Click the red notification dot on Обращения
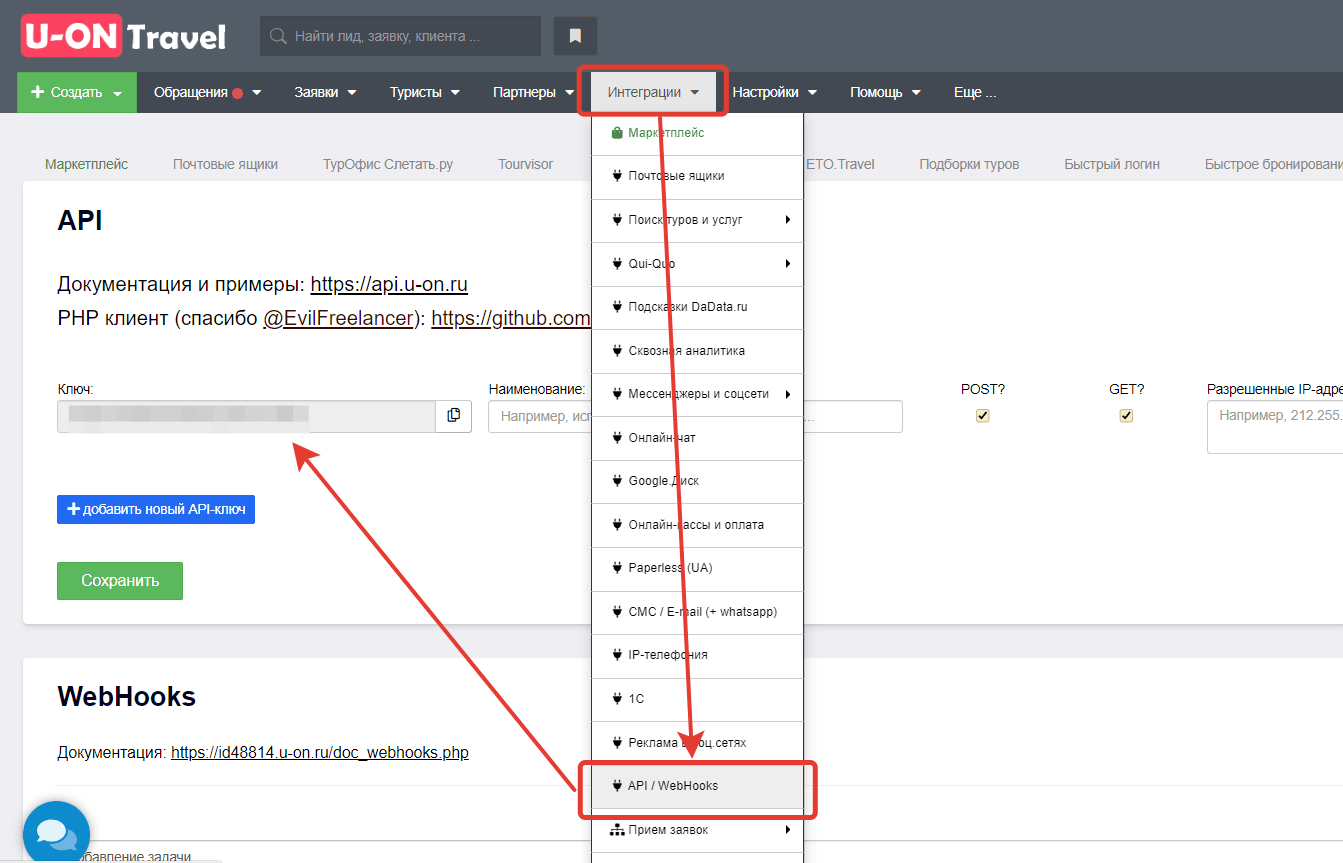Viewport: 1343px width, 863px height. coord(238,93)
